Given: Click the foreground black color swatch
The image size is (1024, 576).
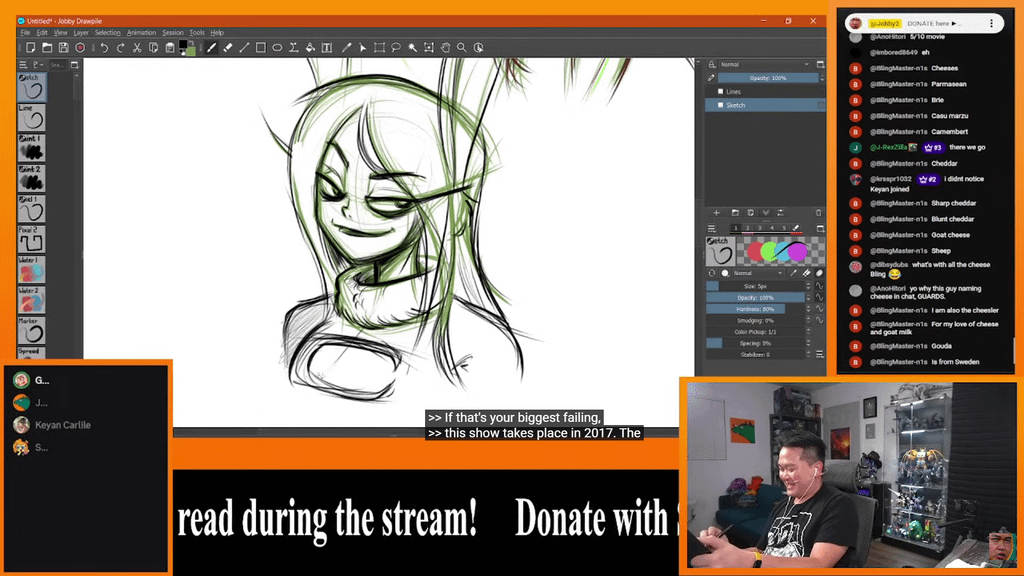Looking at the screenshot, I should (184, 45).
